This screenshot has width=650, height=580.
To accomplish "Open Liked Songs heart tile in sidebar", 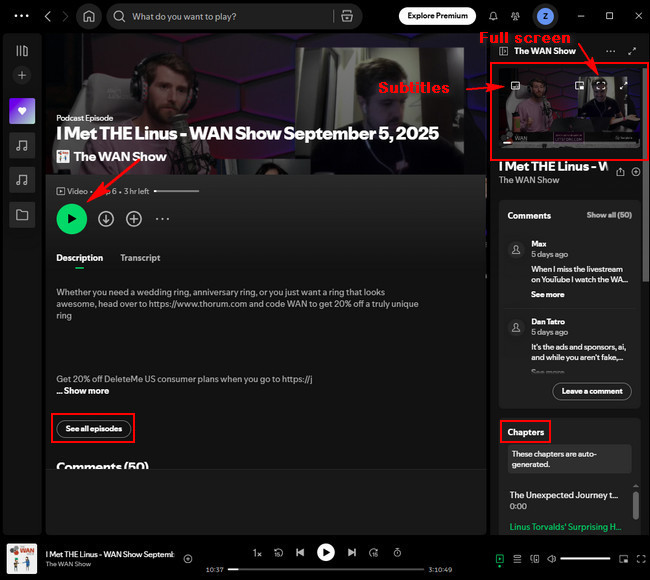I will pos(22,111).
